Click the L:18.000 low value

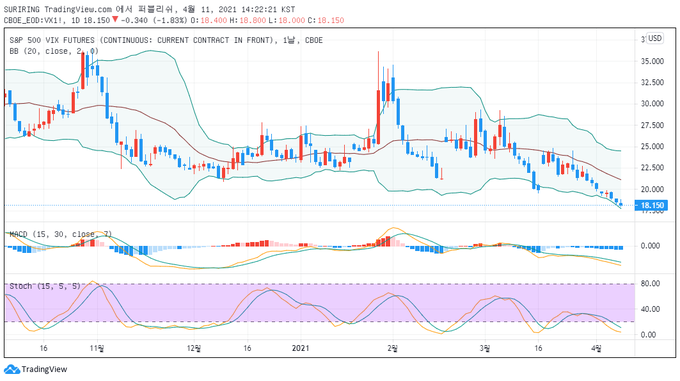pos(287,20)
